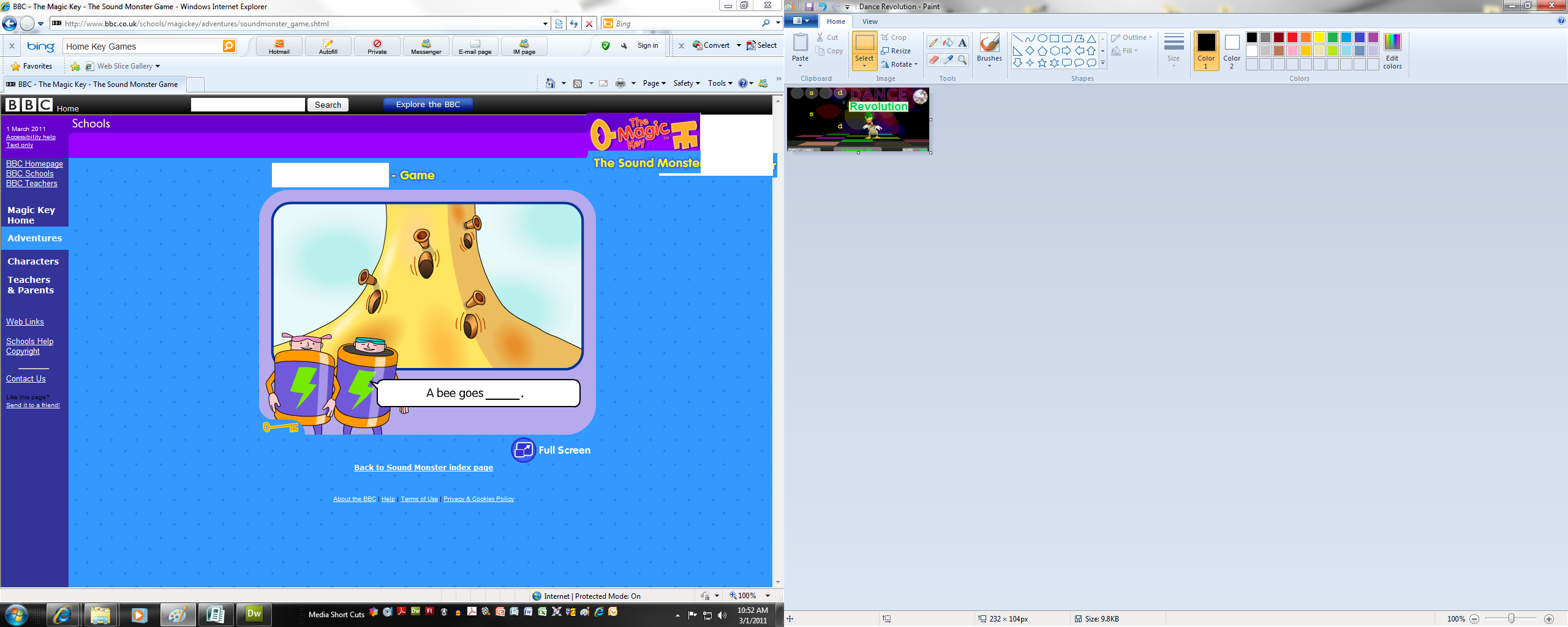Open the Contact Us link
The height and width of the screenshot is (627, 1568).
(x=26, y=379)
